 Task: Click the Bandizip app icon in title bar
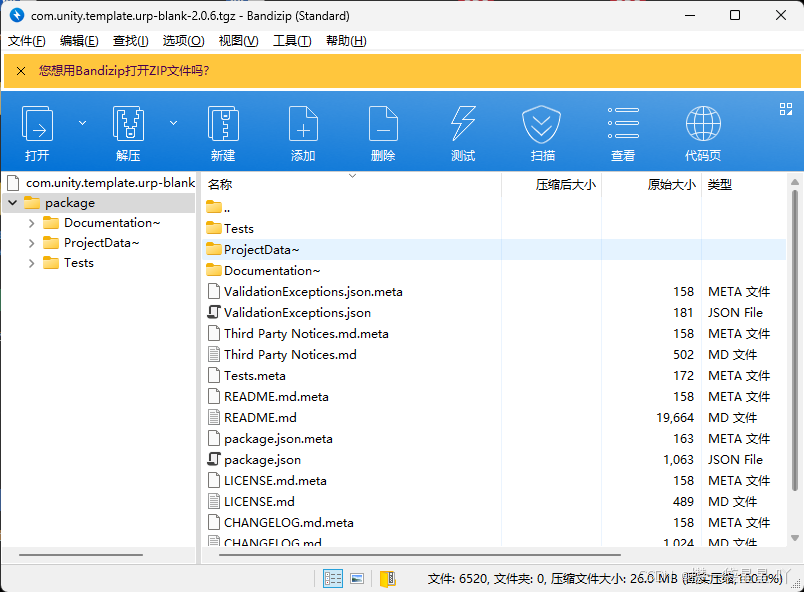17,15
